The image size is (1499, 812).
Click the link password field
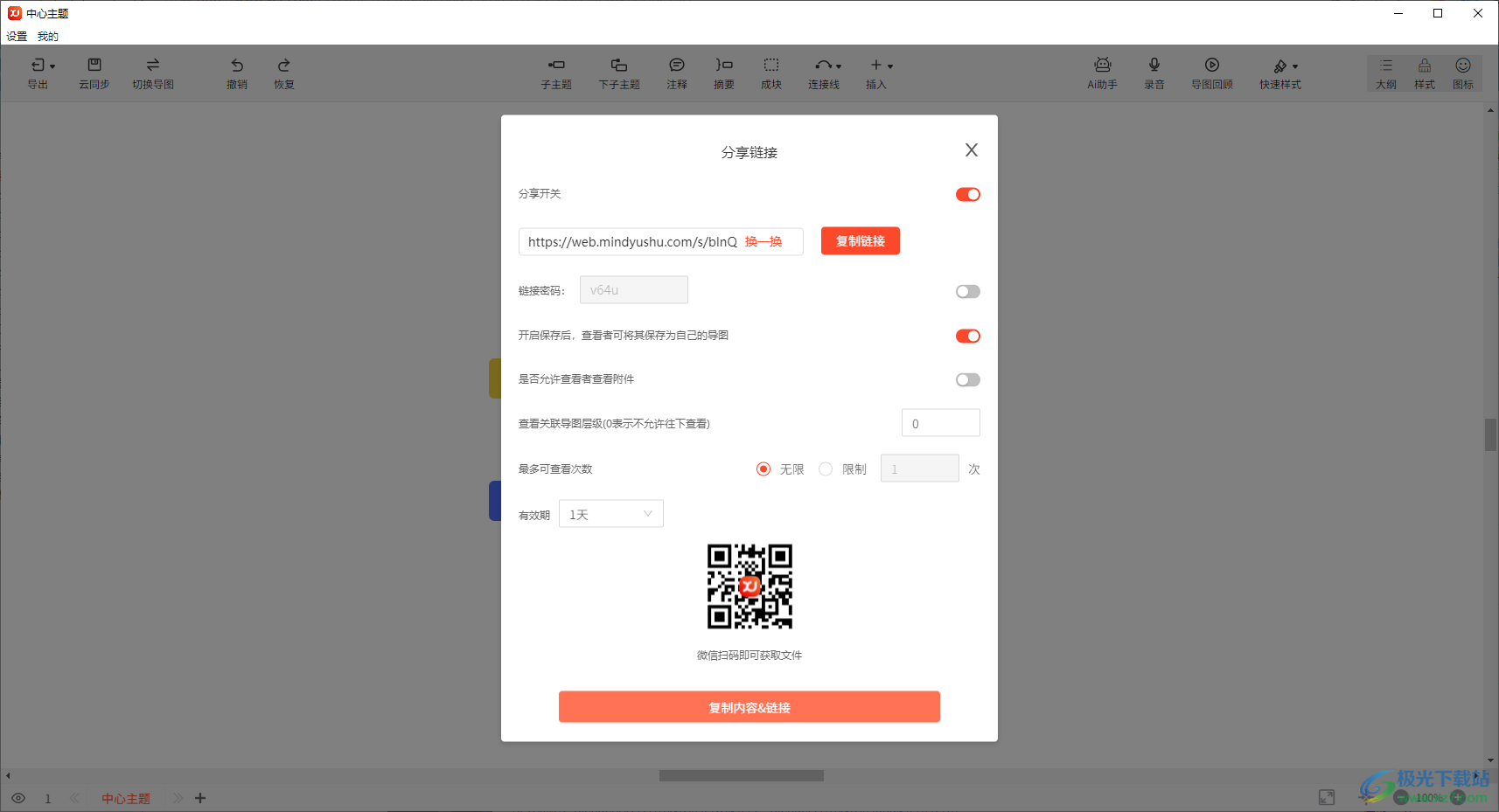click(x=634, y=290)
